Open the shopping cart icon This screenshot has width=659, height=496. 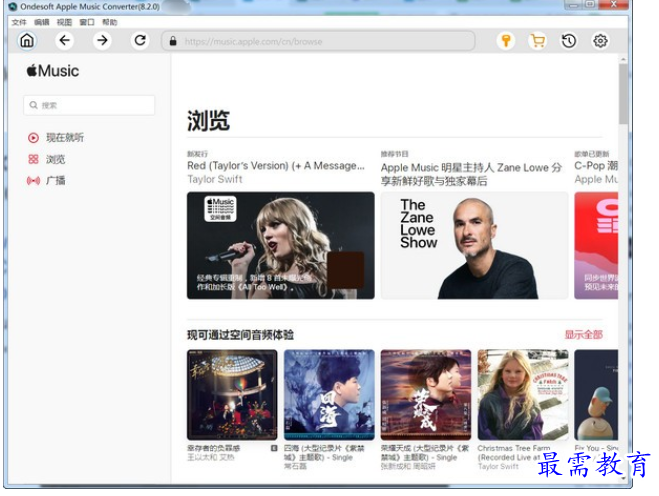pos(538,41)
